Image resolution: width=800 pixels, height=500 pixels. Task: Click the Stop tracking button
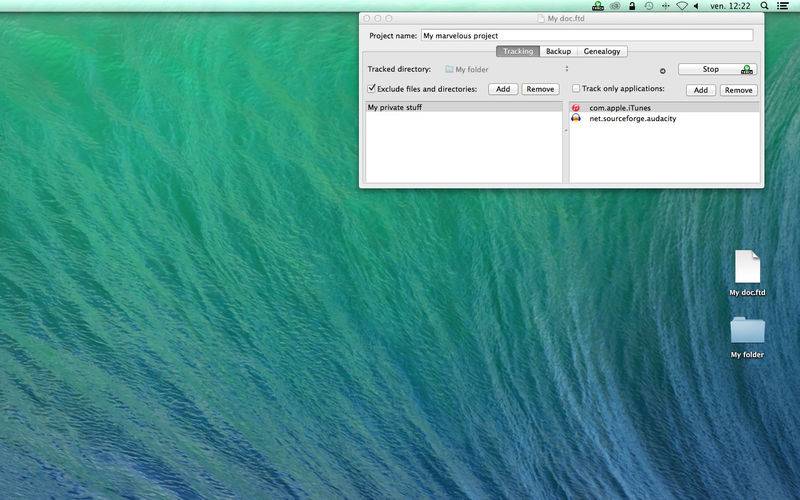click(717, 69)
